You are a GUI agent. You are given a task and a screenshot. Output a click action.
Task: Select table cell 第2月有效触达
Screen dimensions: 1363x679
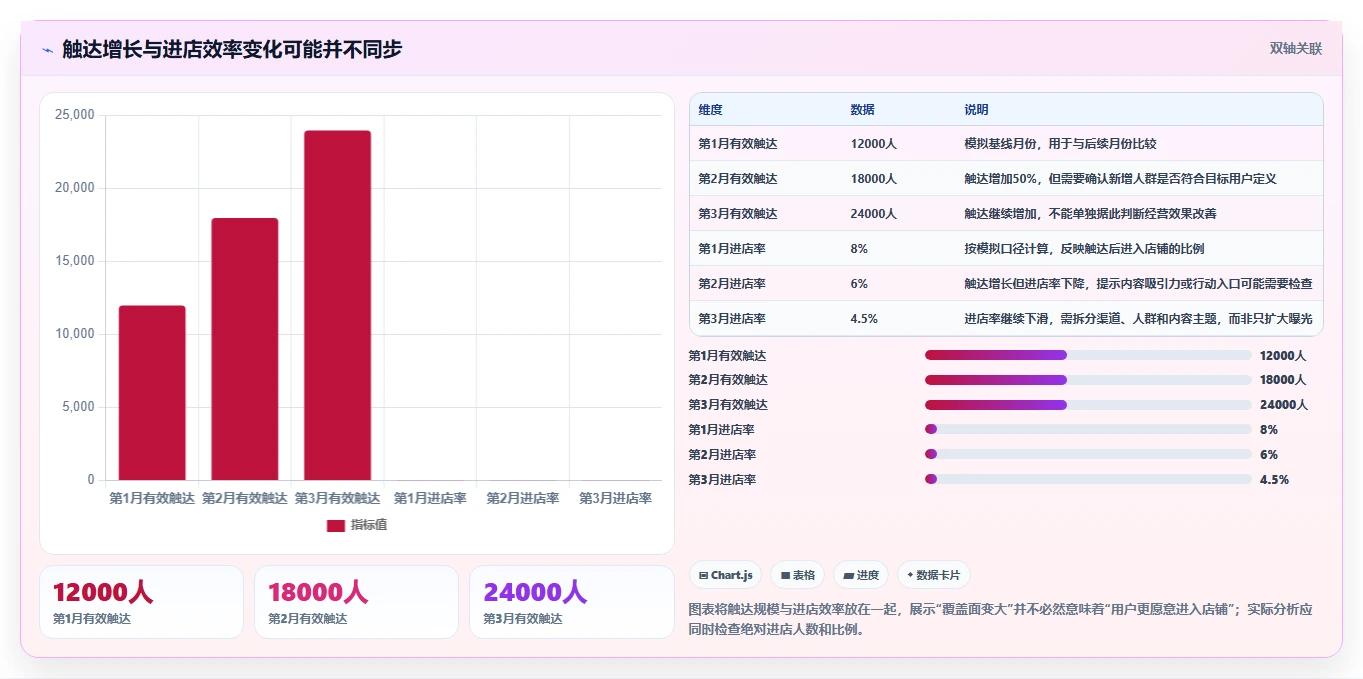[x=738, y=179]
